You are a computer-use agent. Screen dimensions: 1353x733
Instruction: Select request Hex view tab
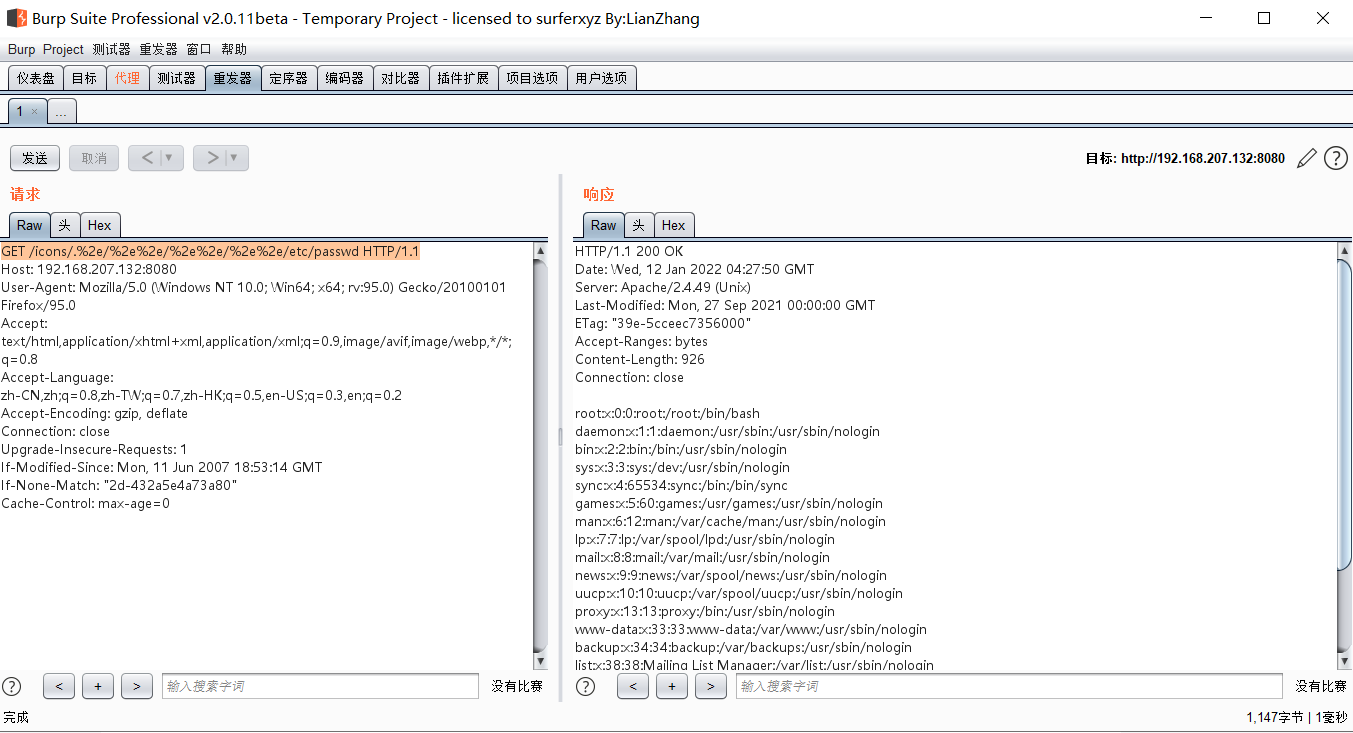point(100,225)
